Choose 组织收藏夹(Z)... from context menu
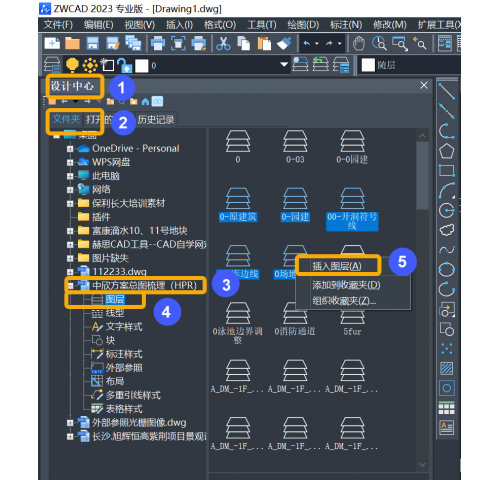 (x=344, y=301)
